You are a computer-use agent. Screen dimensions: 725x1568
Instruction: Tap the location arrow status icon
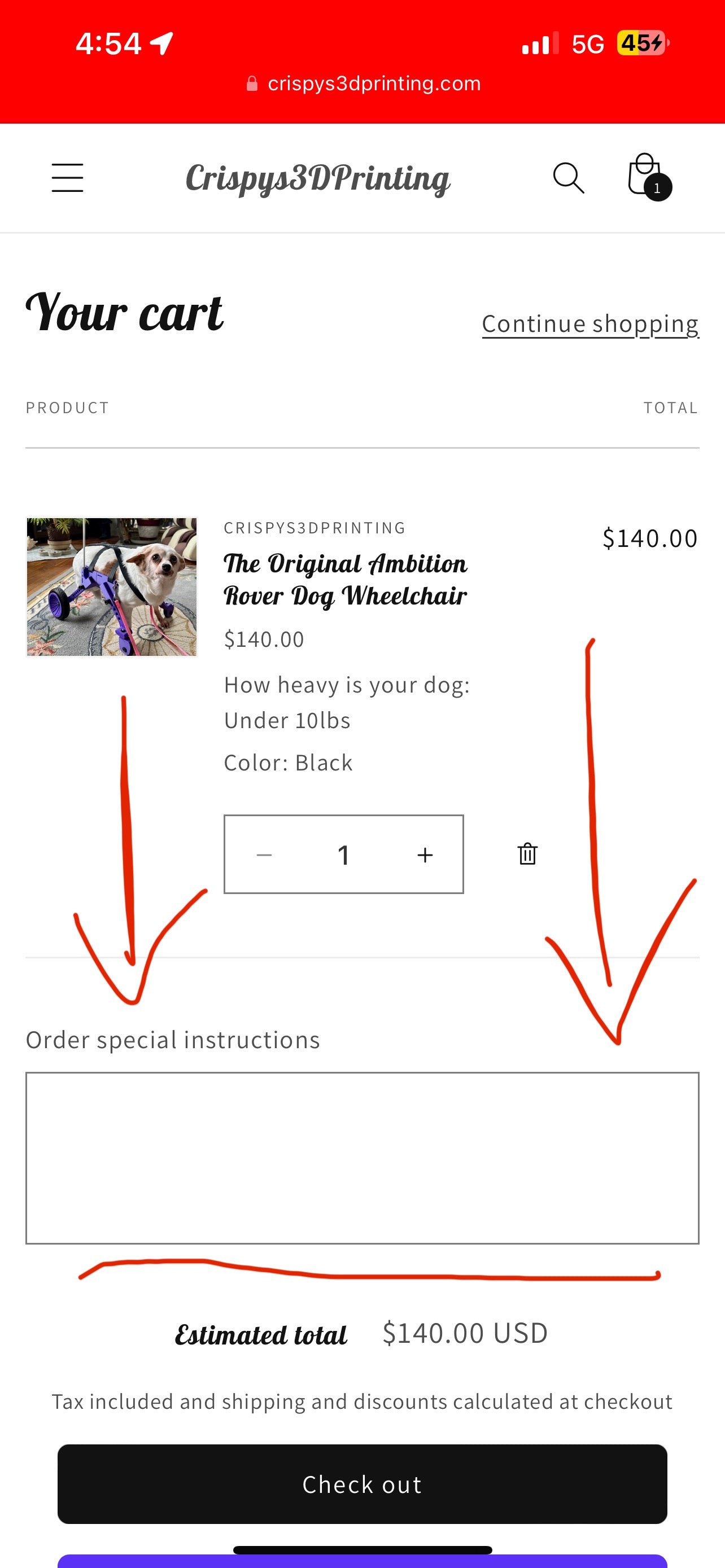(x=162, y=43)
